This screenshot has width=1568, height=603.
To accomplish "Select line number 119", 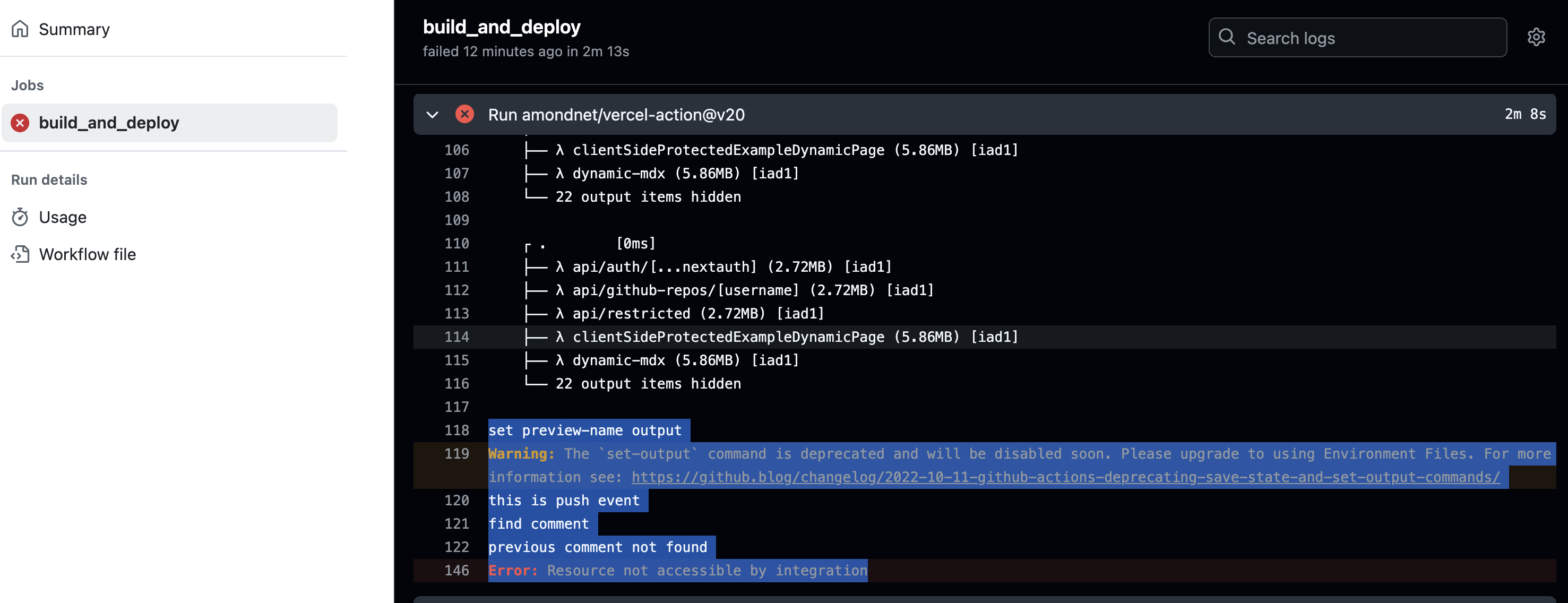I will point(456,453).
